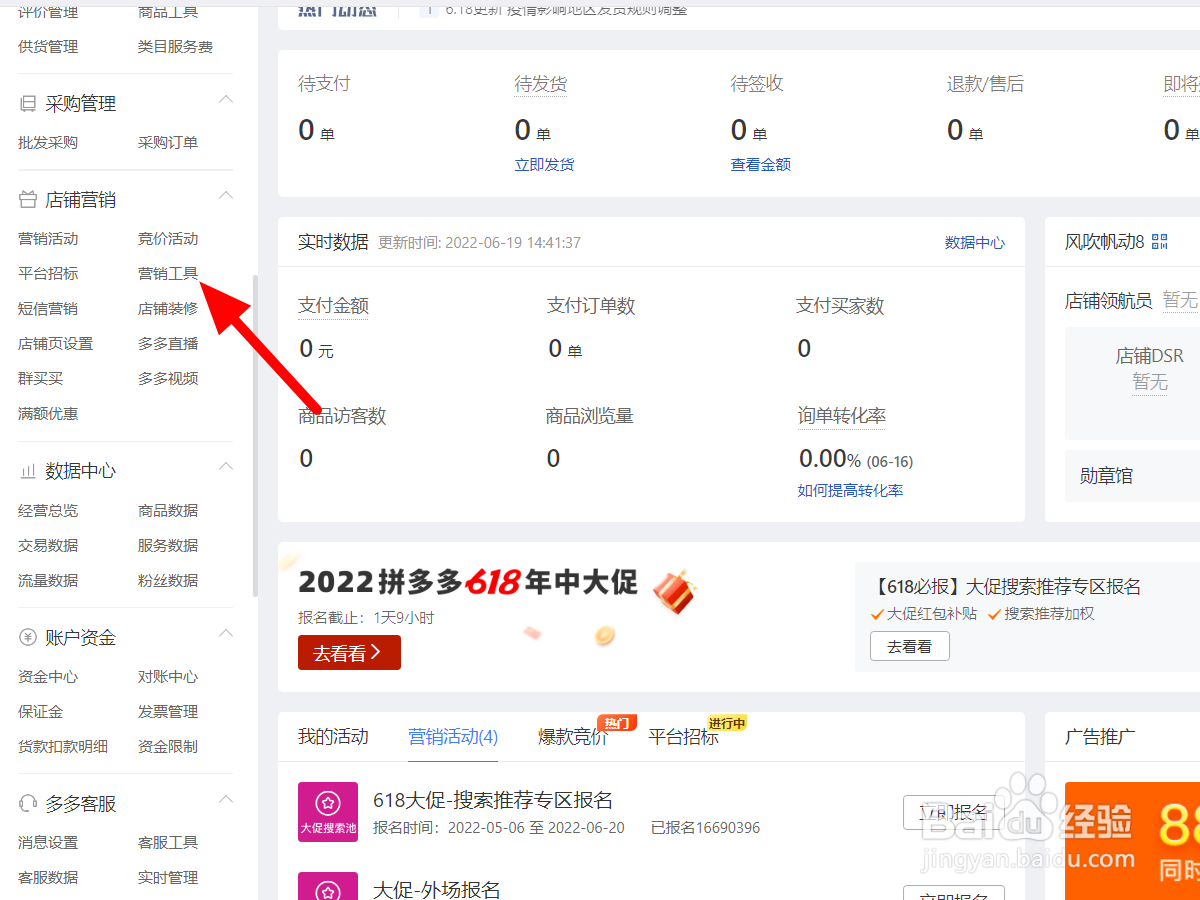Click the 采购管理 section icon
The image size is (1200, 900).
28,104
